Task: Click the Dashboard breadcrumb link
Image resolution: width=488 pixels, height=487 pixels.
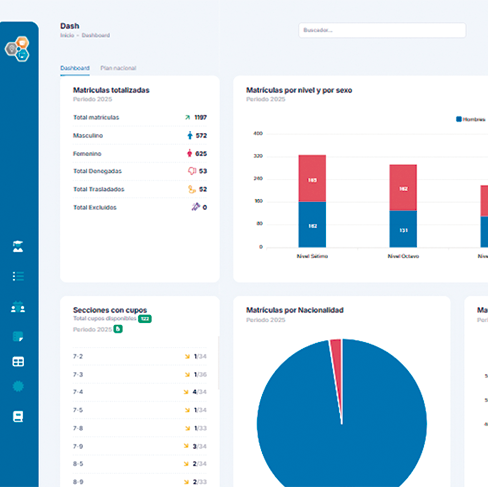Action: pyautogui.click(x=96, y=35)
